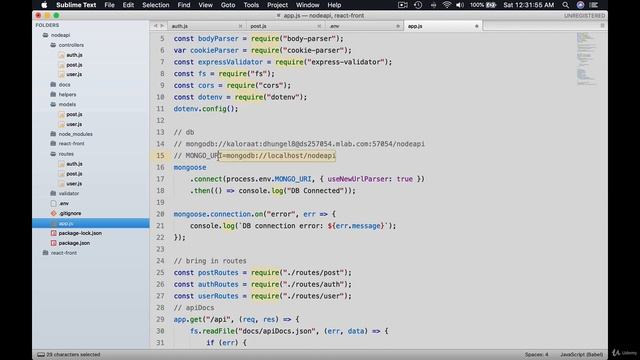Open the Project menu

277,5
